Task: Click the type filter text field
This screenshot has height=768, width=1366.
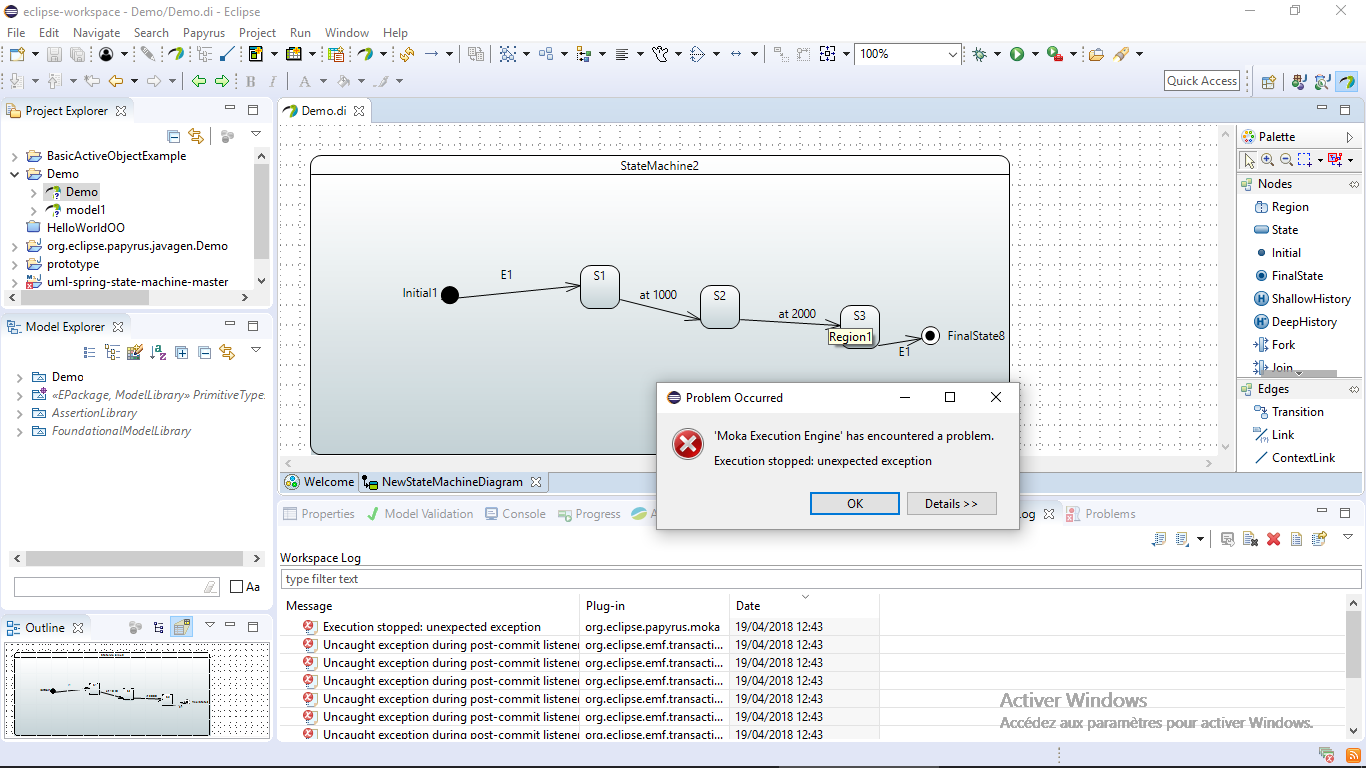Action: (821, 579)
